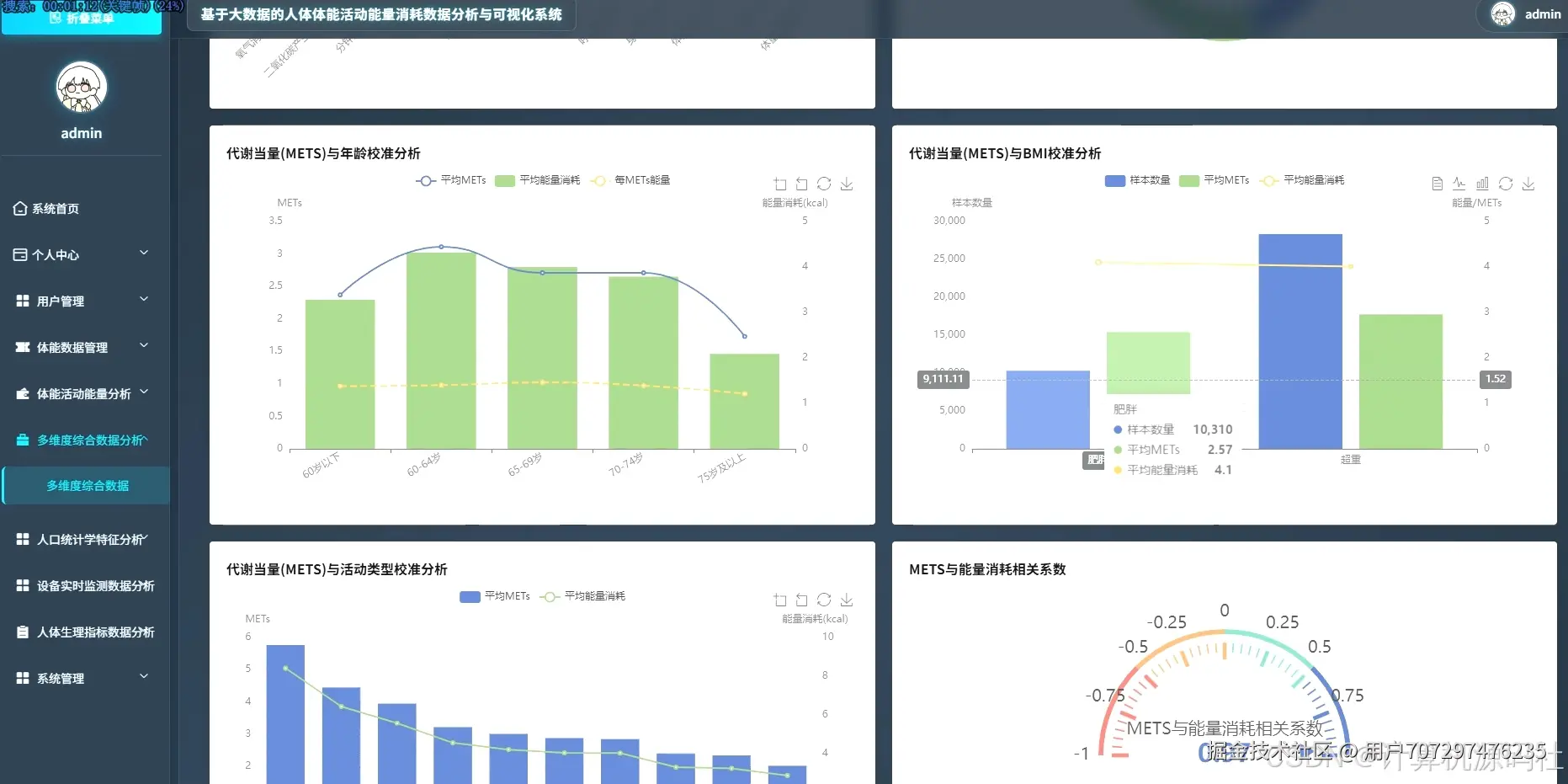Image resolution: width=1568 pixels, height=784 pixels.
Task: Restore the BMI calibration chart with refresh icon
Action: (1506, 184)
